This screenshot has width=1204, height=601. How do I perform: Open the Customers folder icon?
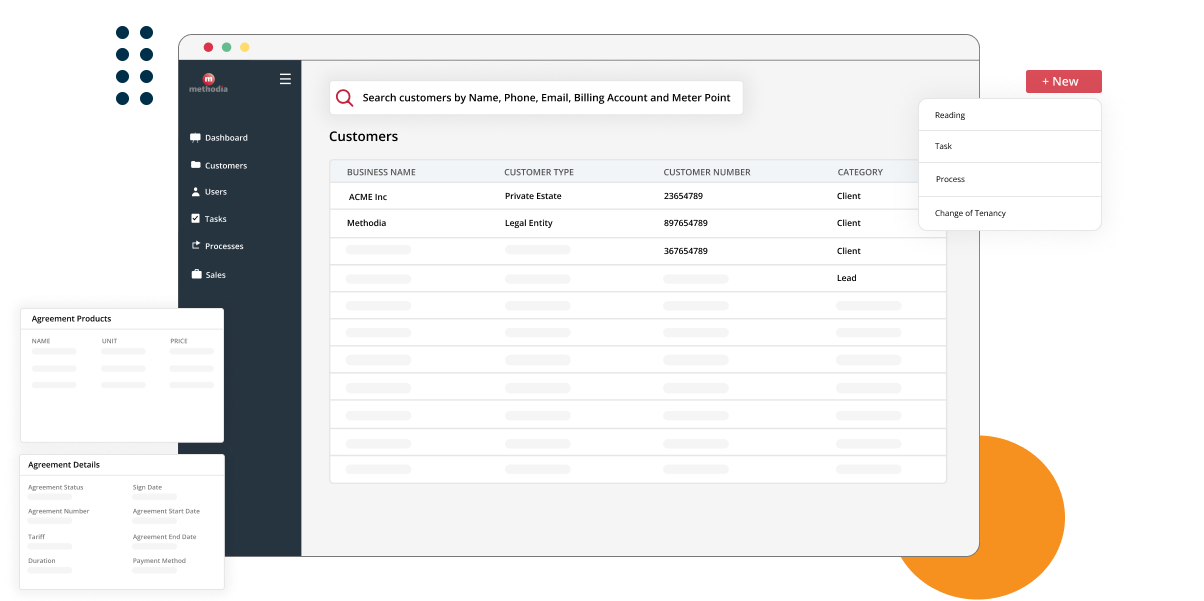195,164
